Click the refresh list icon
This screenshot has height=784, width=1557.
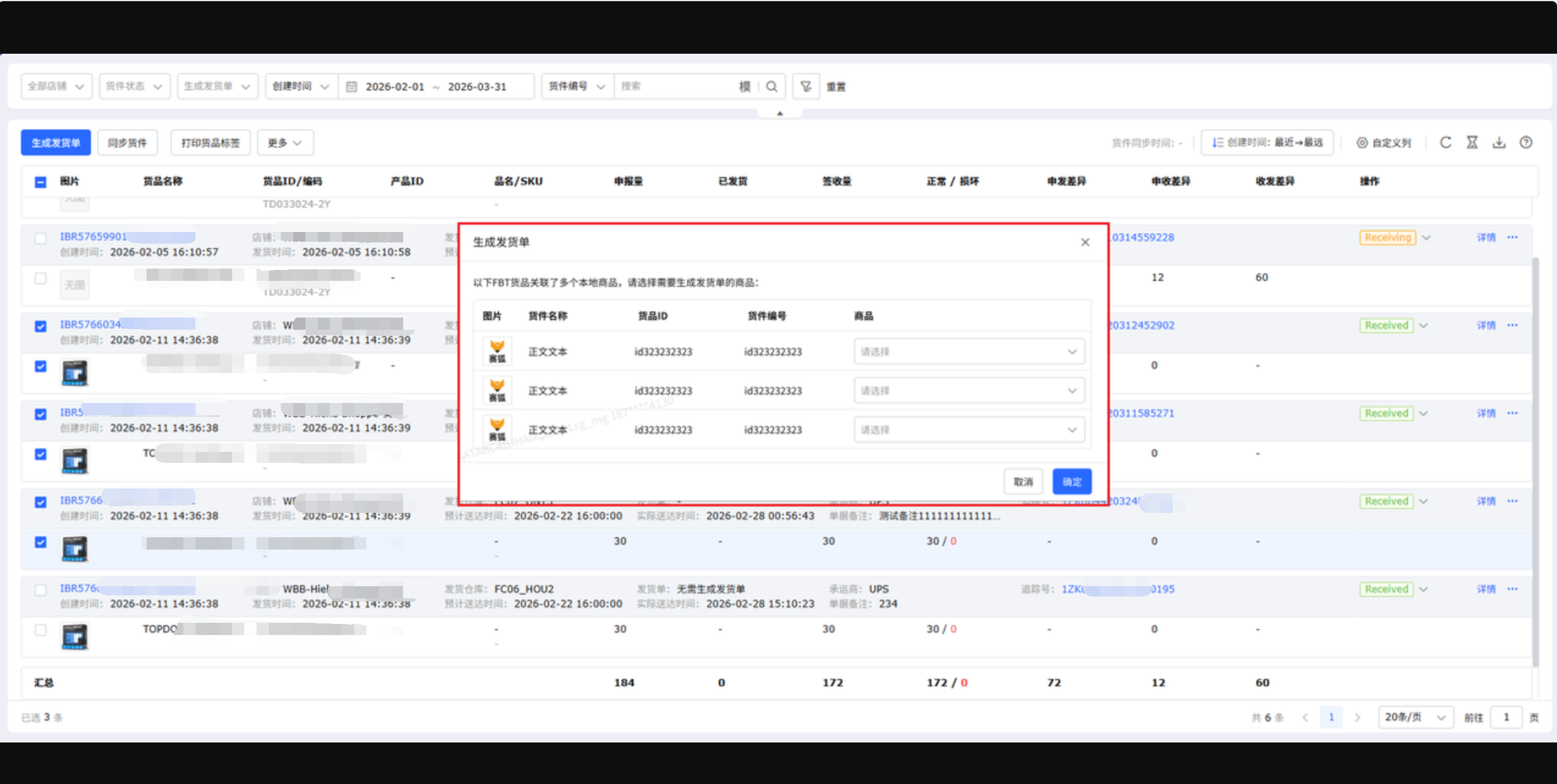(x=1445, y=142)
